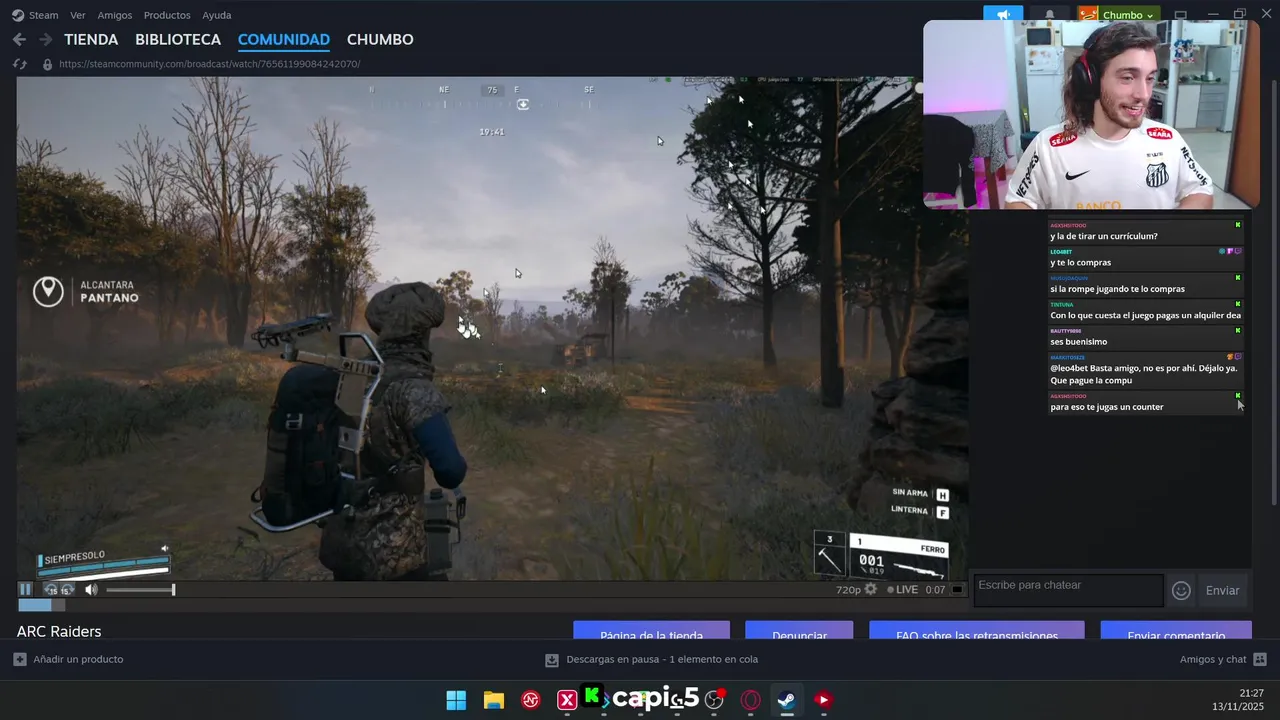1280x720 pixels.
Task: Open the chat emoji picker
Action: click(1181, 590)
